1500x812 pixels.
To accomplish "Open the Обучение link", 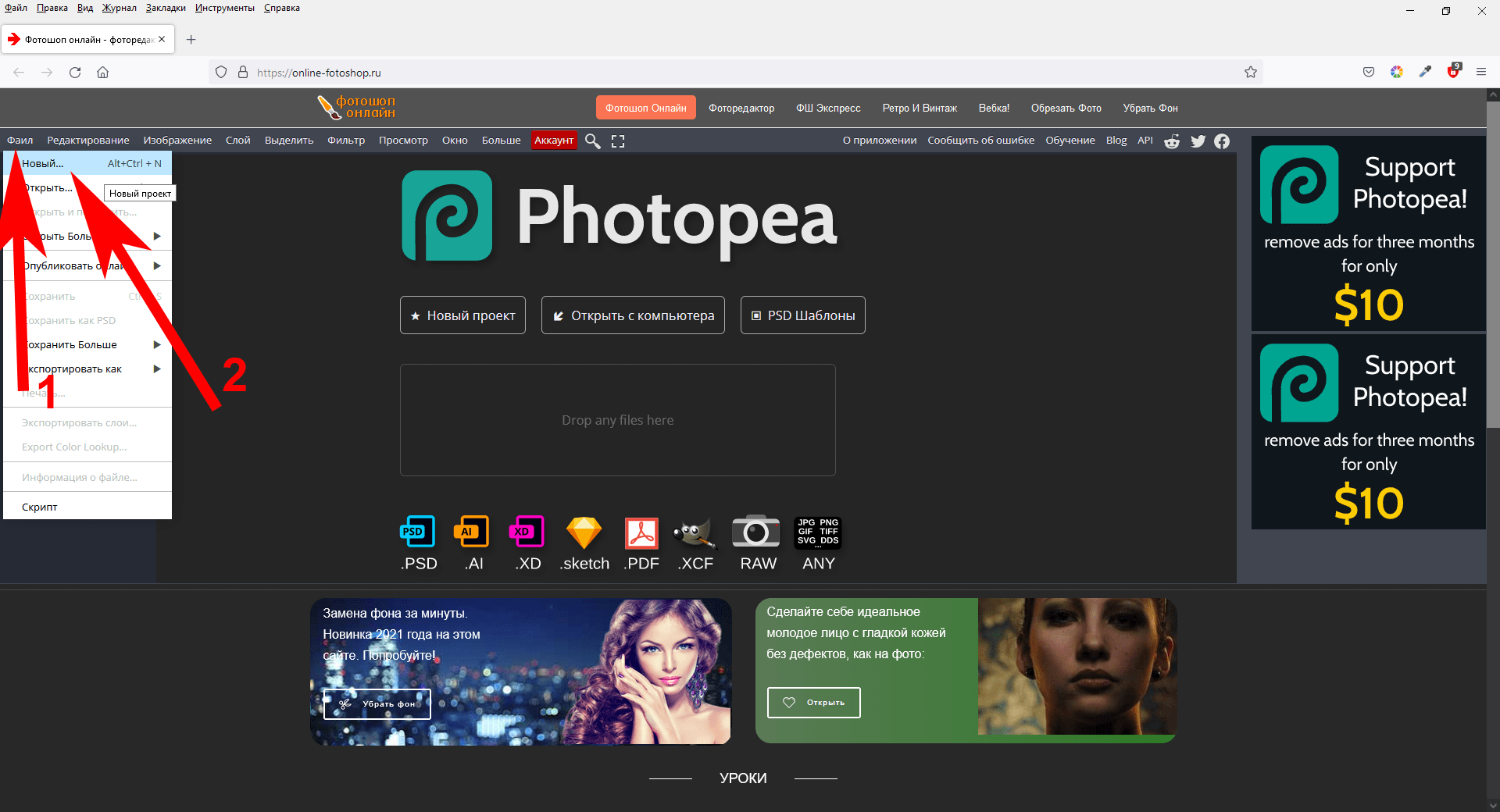I will (1070, 141).
